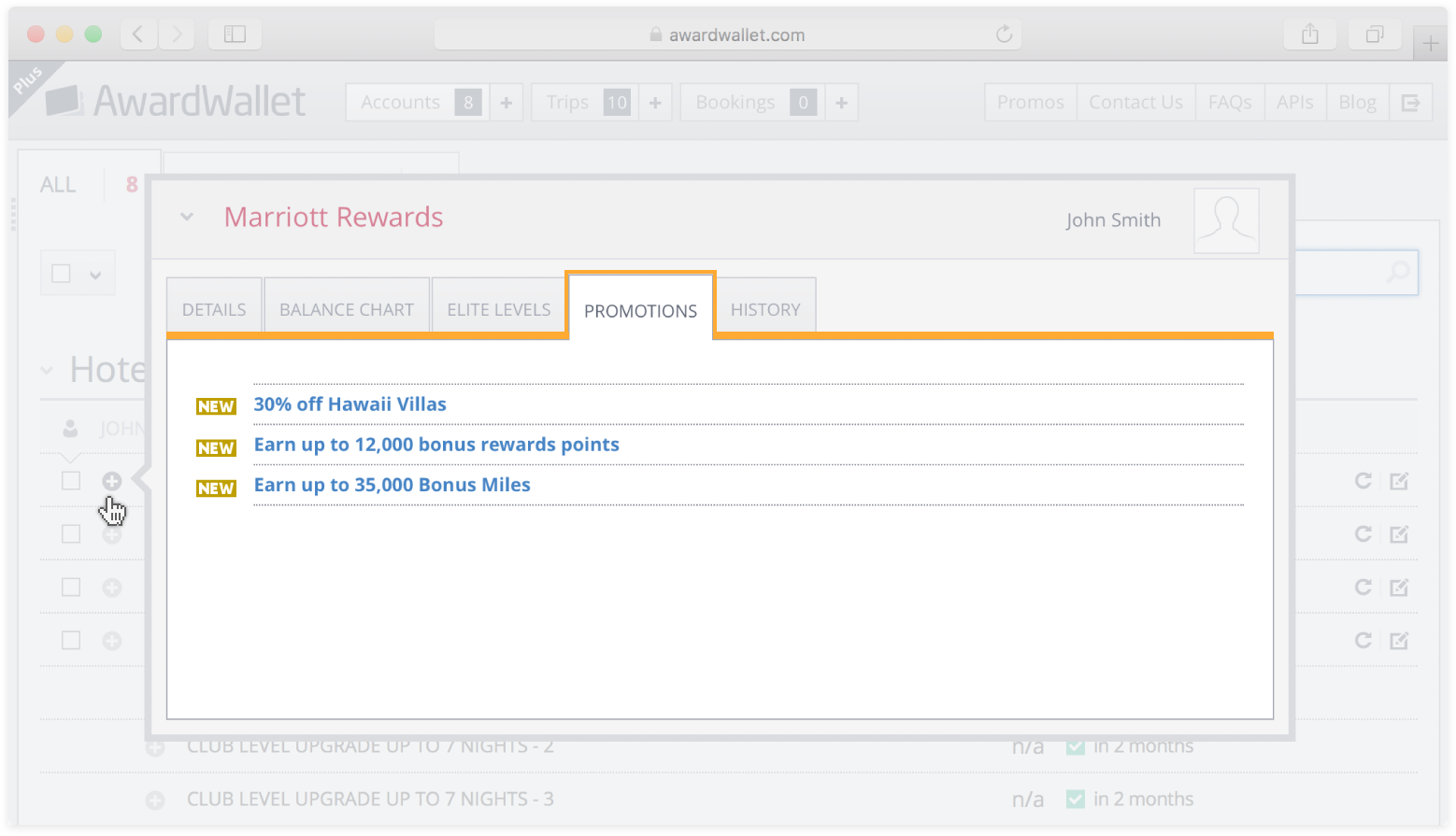Open the Accounts section
The height and width of the screenshot is (836, 1456).
[x=418, y=103]
